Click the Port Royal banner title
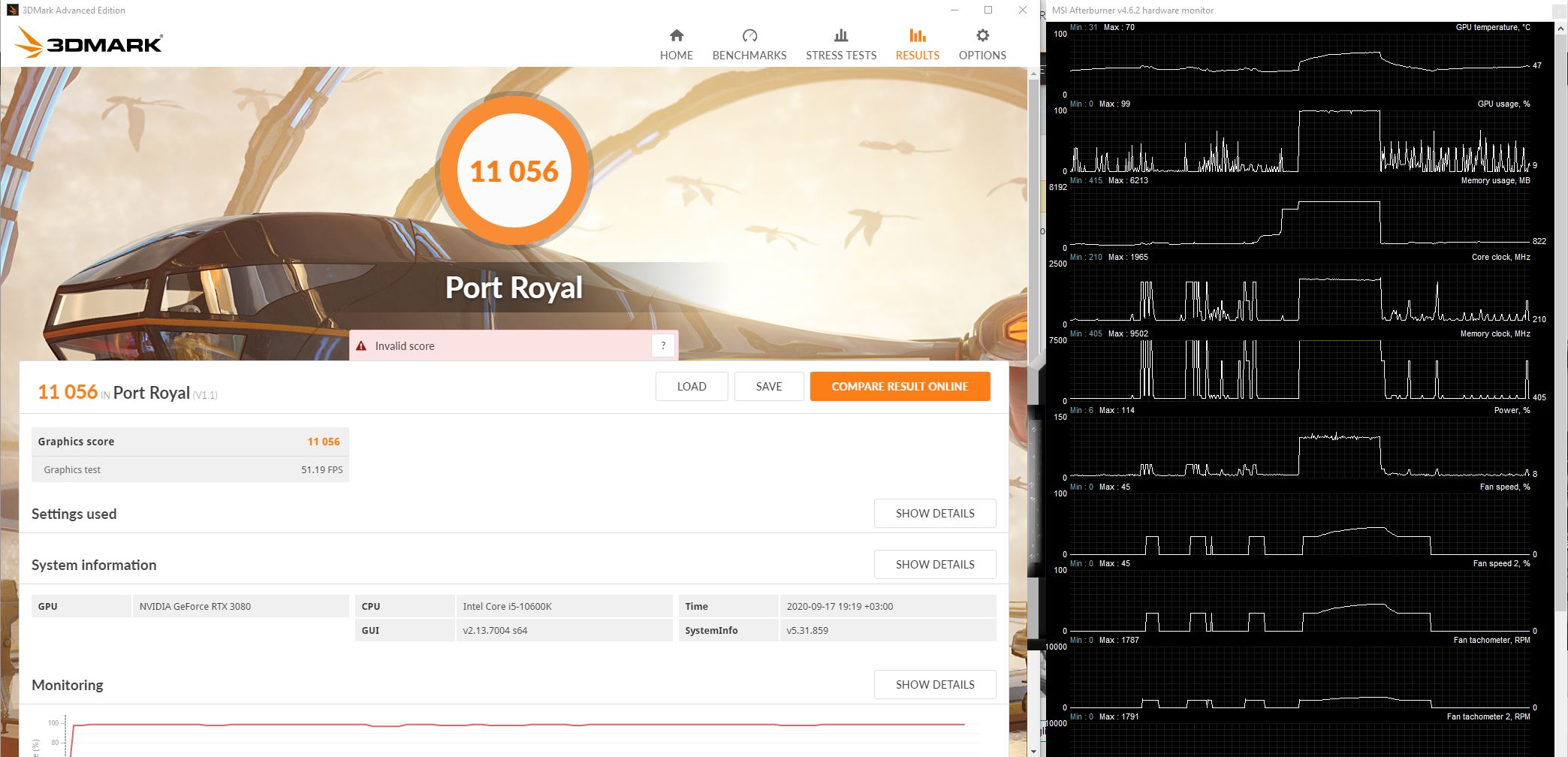The height and width of the screenshot is (757, 1568). 514,288
